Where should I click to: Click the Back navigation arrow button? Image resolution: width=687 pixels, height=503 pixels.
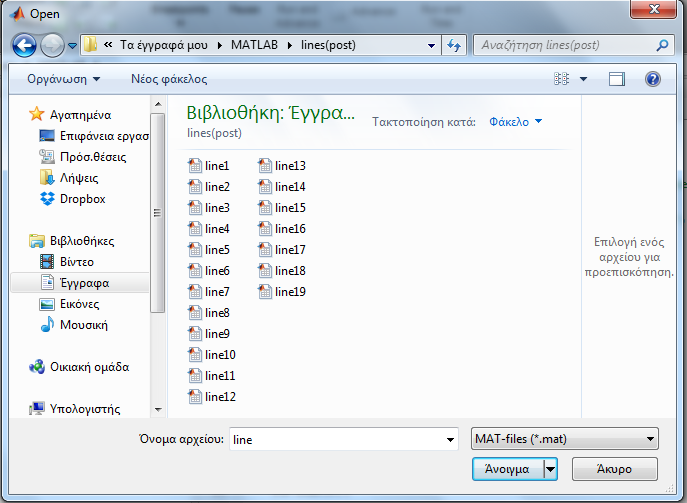tap(24, 45)
